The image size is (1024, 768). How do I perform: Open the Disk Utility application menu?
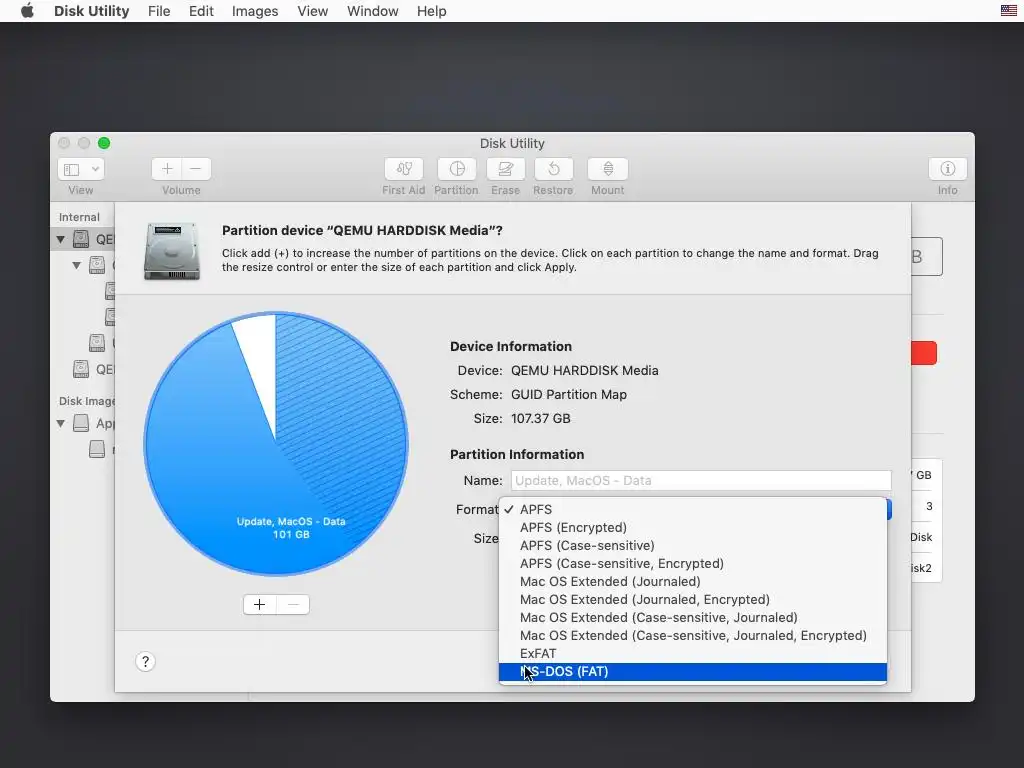point(91,11)
